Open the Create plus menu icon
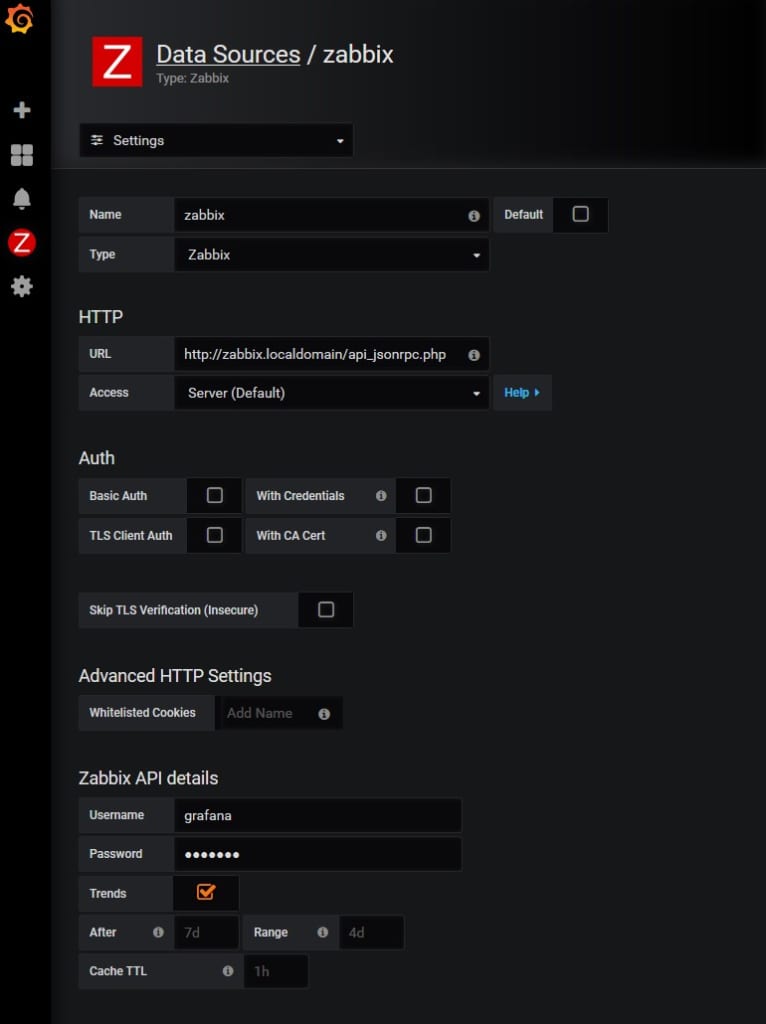 tap(22, 110)
